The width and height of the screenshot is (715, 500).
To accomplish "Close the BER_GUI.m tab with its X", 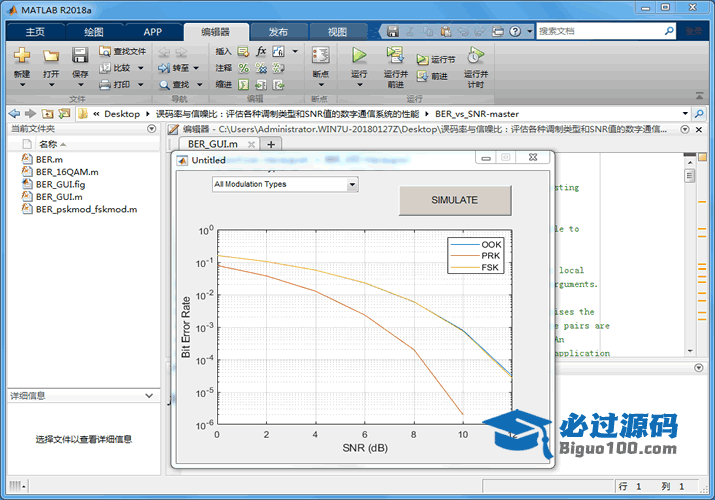I will (251, 144).
